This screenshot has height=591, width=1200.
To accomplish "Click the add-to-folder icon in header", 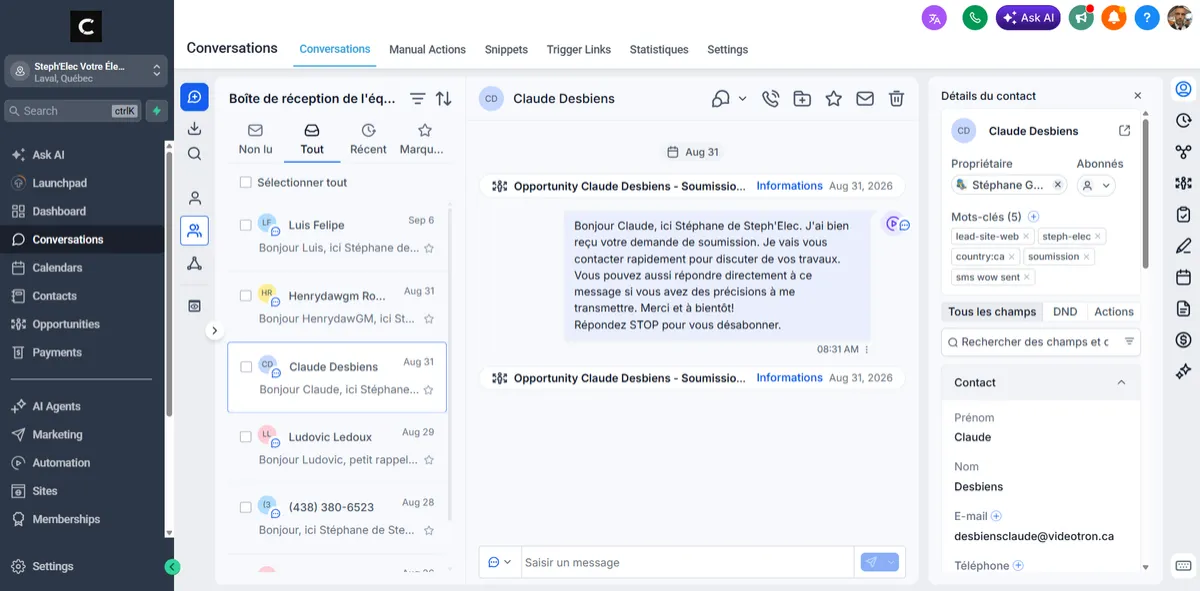I will click(802, 98).
